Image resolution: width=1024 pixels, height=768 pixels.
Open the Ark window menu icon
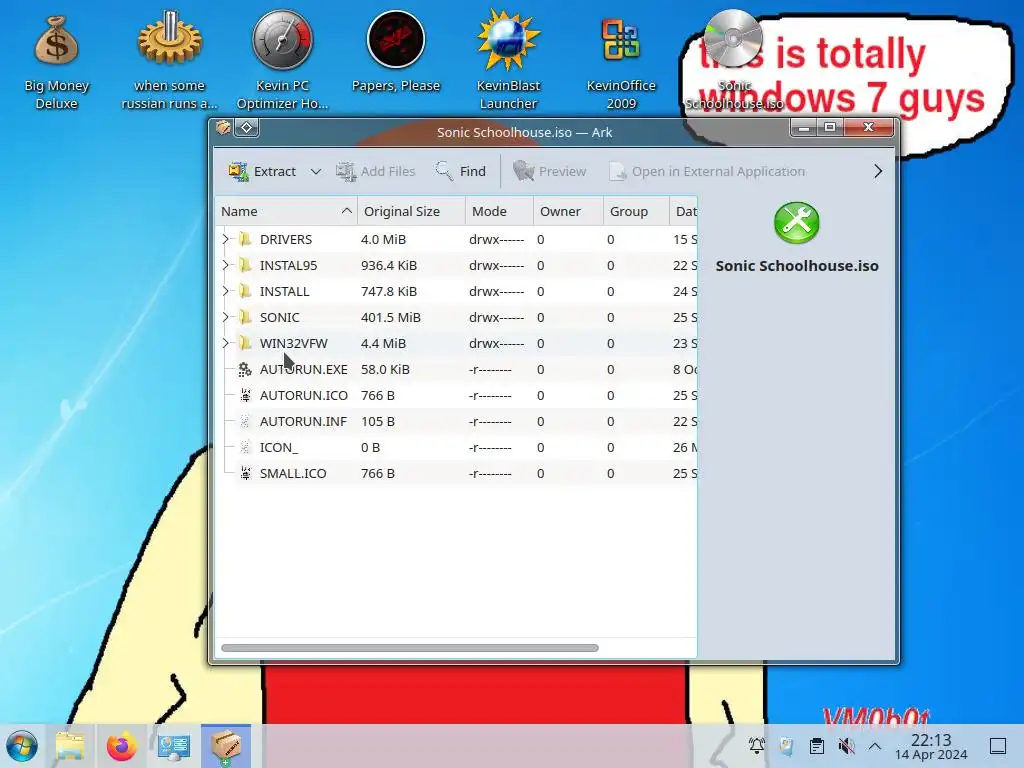click(223, 127)
